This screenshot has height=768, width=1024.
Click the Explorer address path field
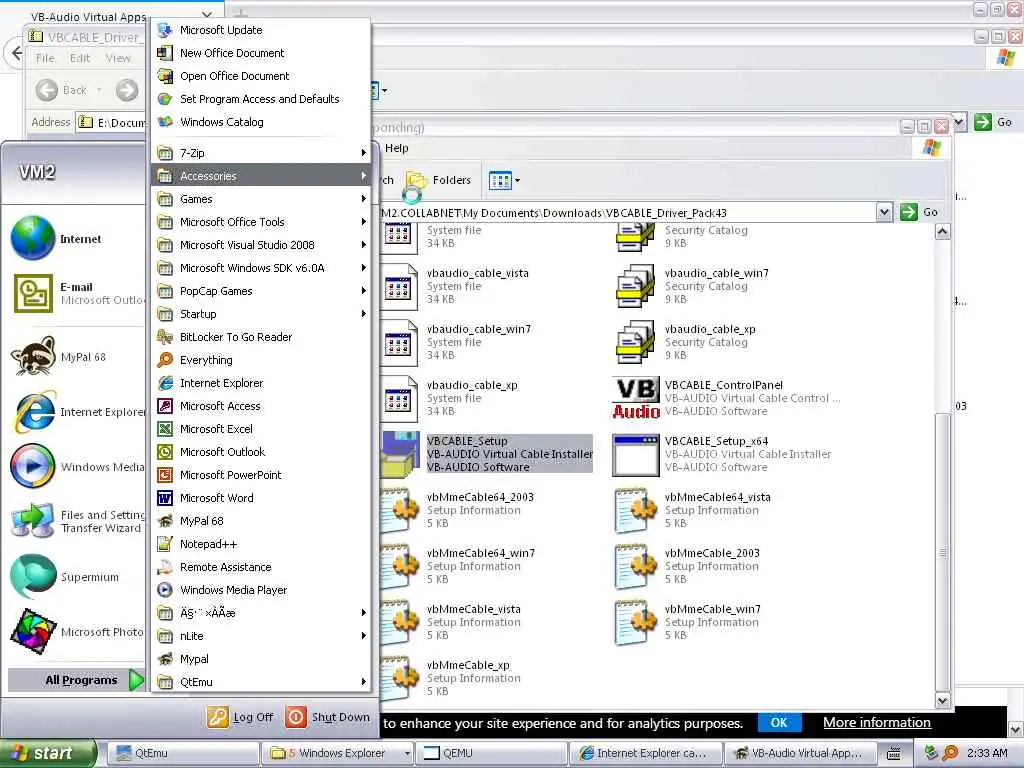627,213
